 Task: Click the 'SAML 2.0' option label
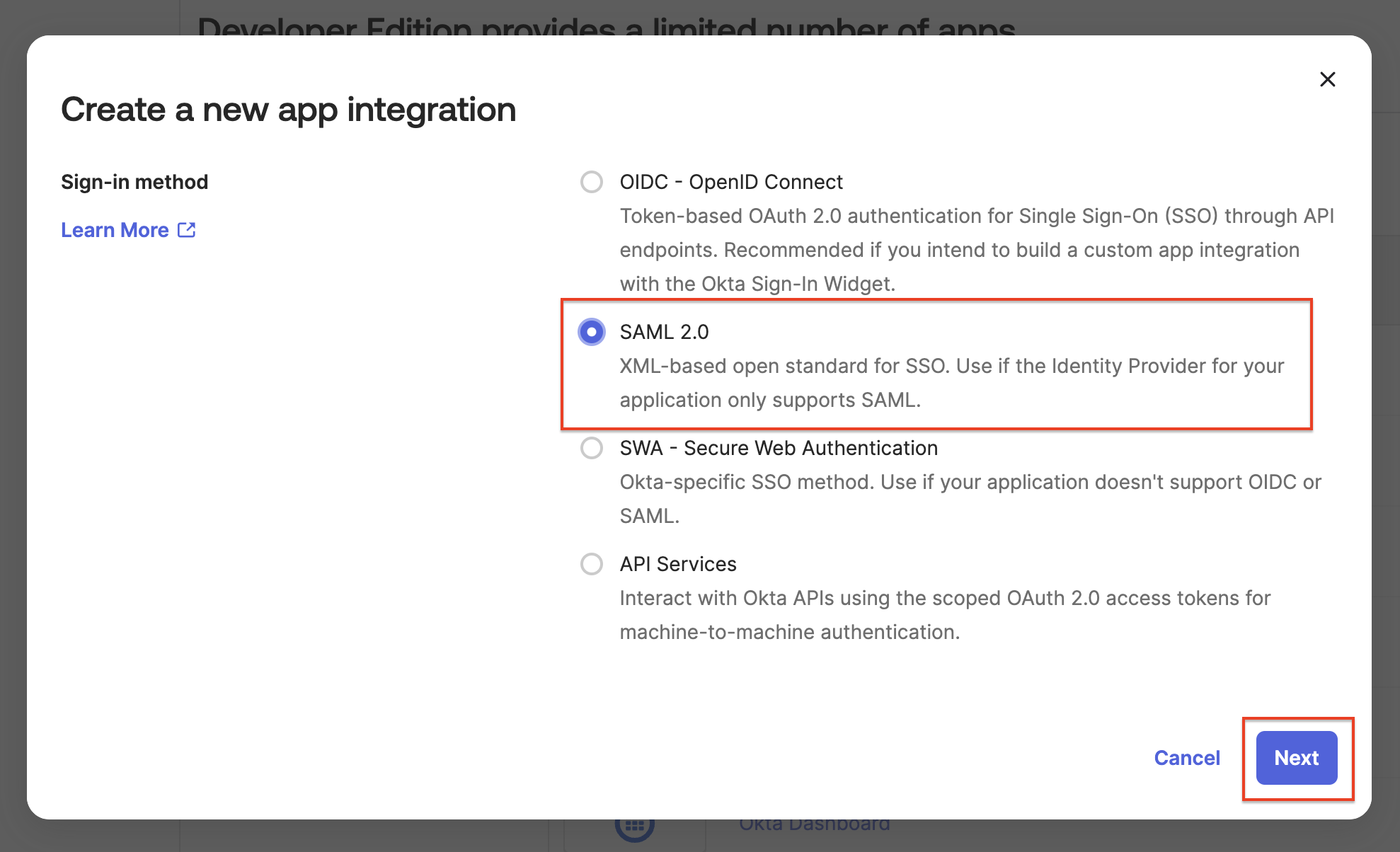(664, 332)
